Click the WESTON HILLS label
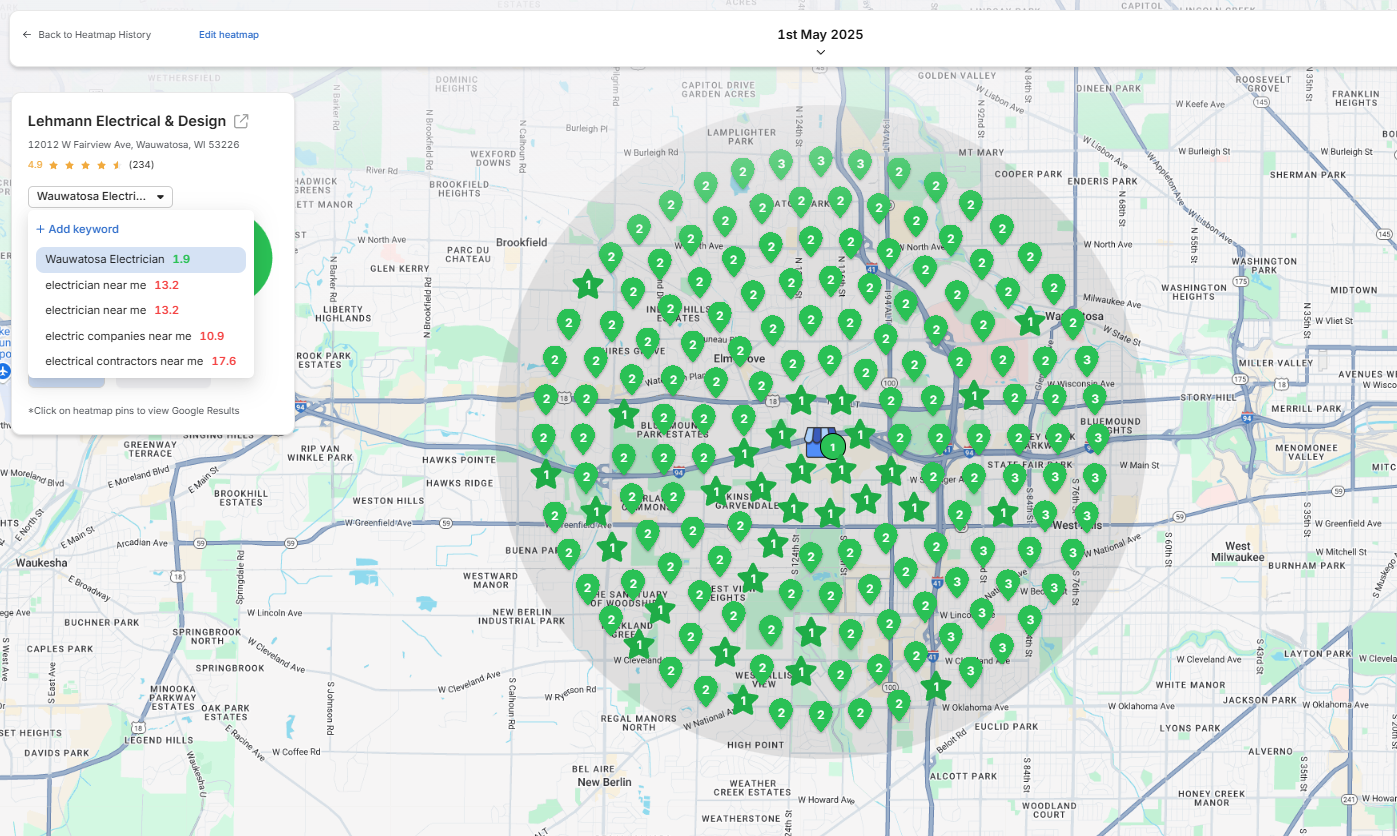Screen dimensions: 1397x836 [388, 500]
